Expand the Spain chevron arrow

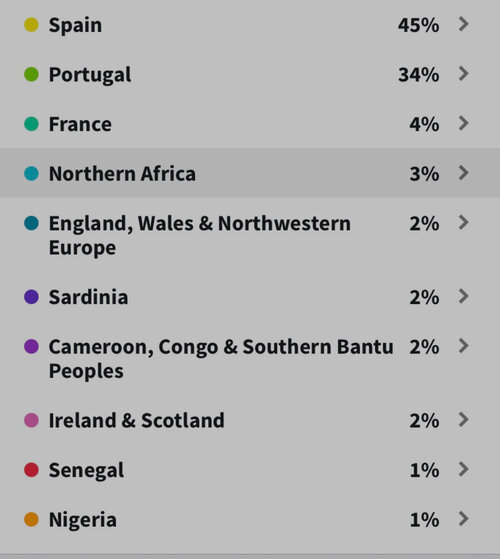(463, 24)
